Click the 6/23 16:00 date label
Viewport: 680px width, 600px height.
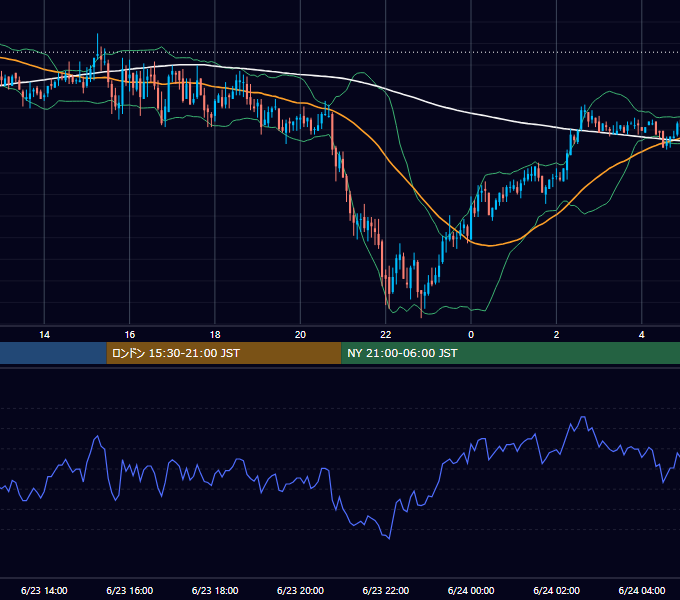pos(130,590)
